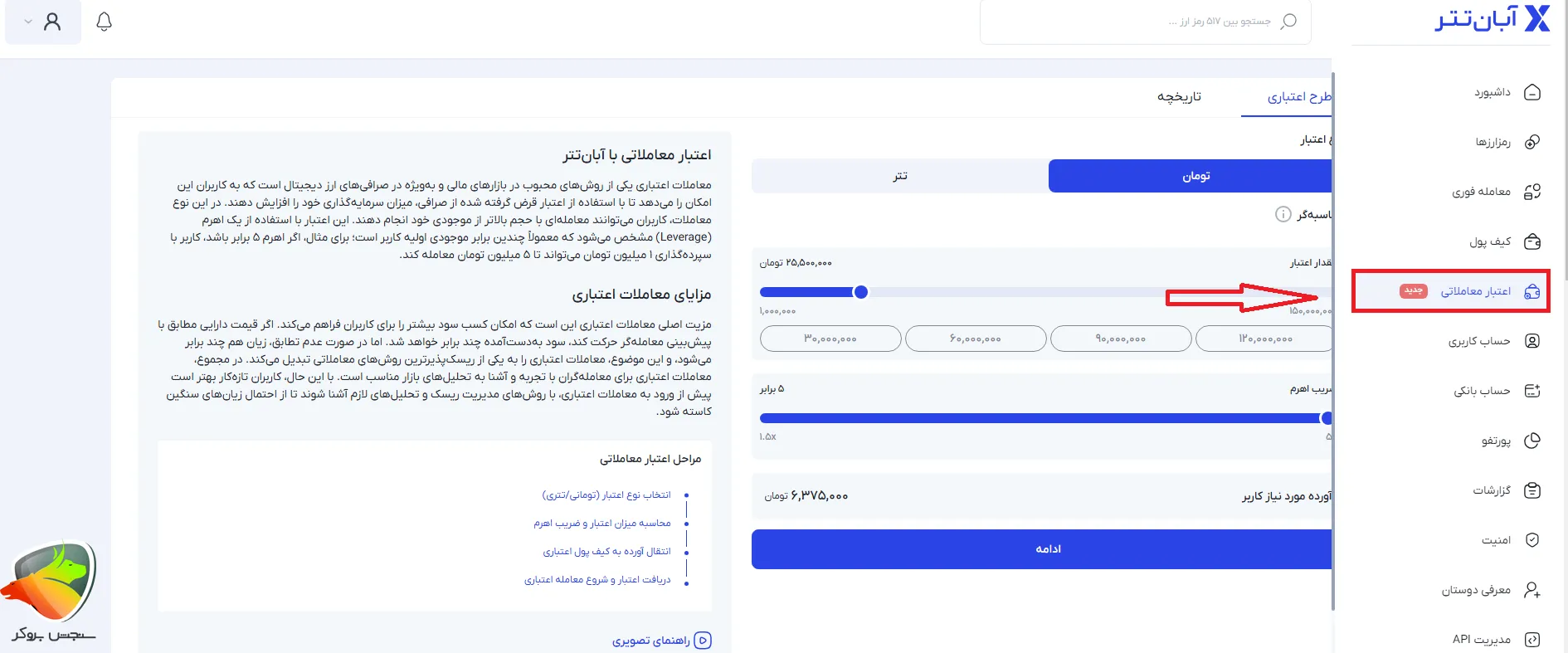The width and height of the screenshot is (1568, 653).
Task: Click the حساب بانکی card icon
Action: point(1532,391)
